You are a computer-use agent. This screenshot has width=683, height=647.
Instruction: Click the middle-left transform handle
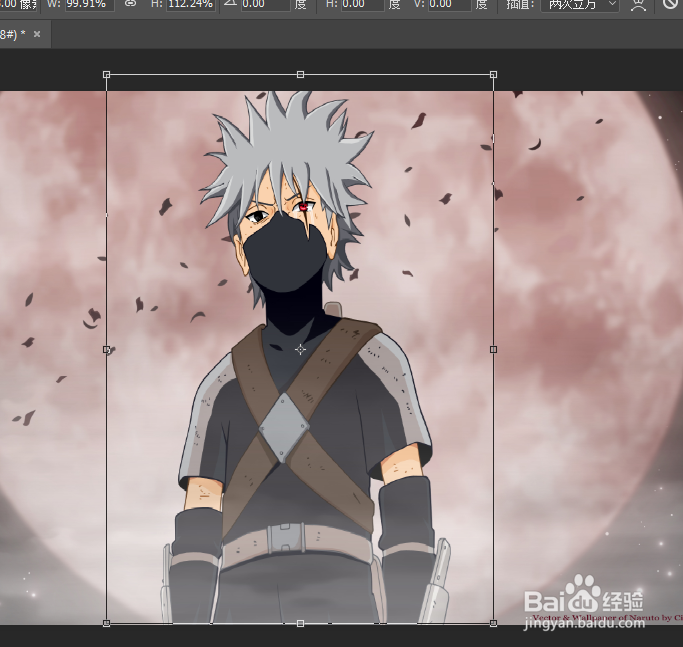pos(106,349)
